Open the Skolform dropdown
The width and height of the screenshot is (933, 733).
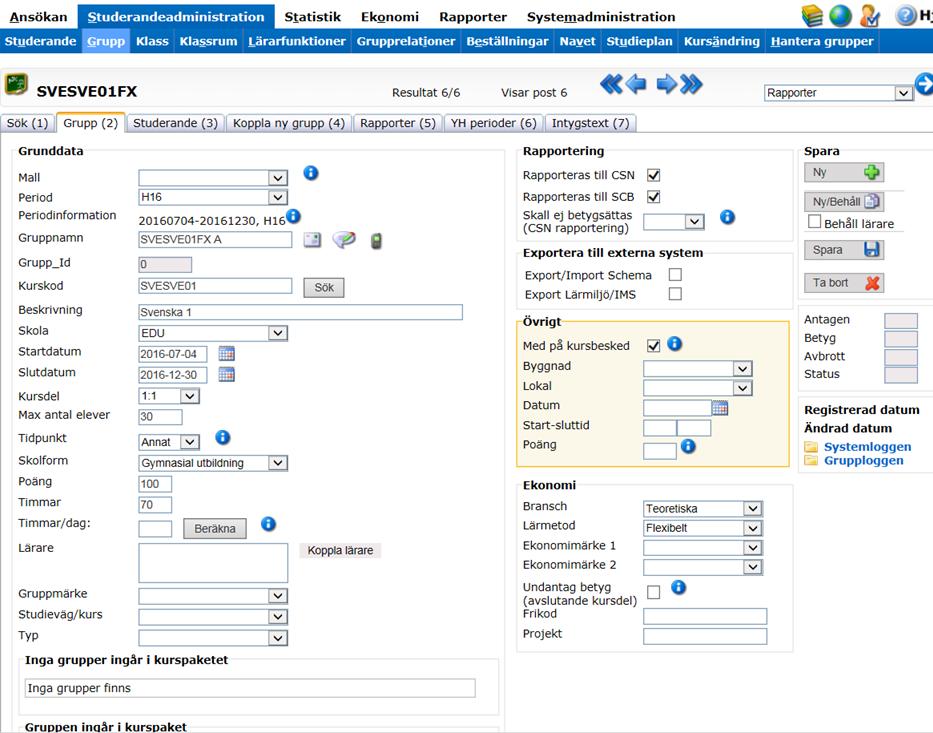[213, 463]
